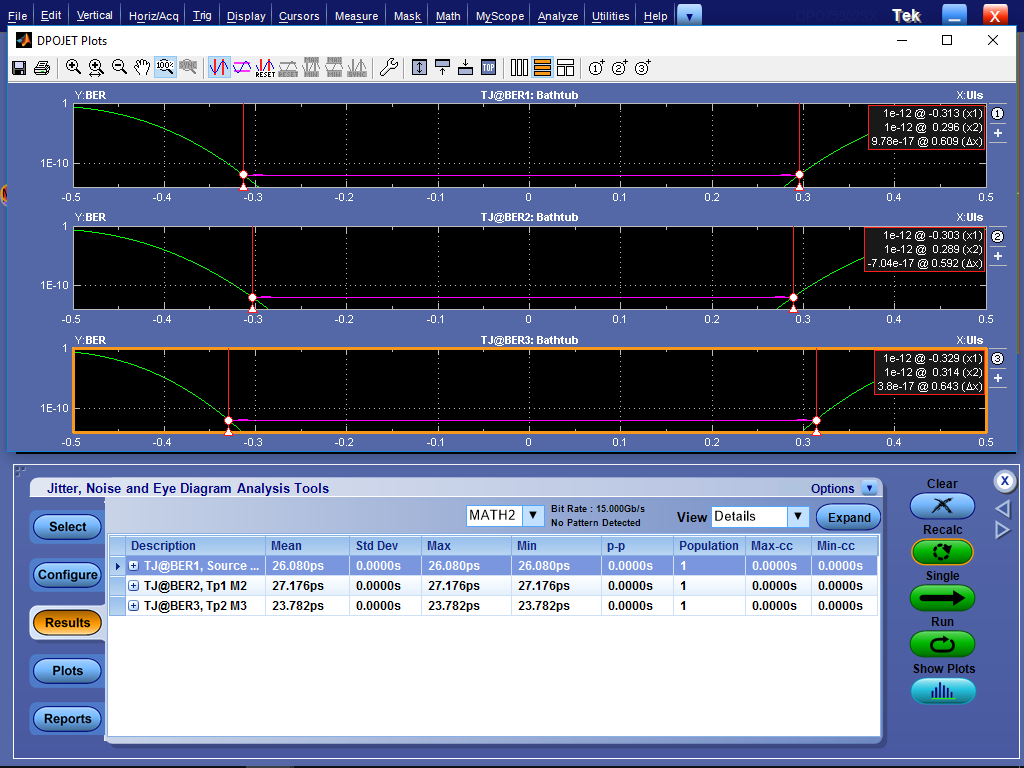Click the Select button
This screenshot has width=1024, height=768.
tap(67, 527)
